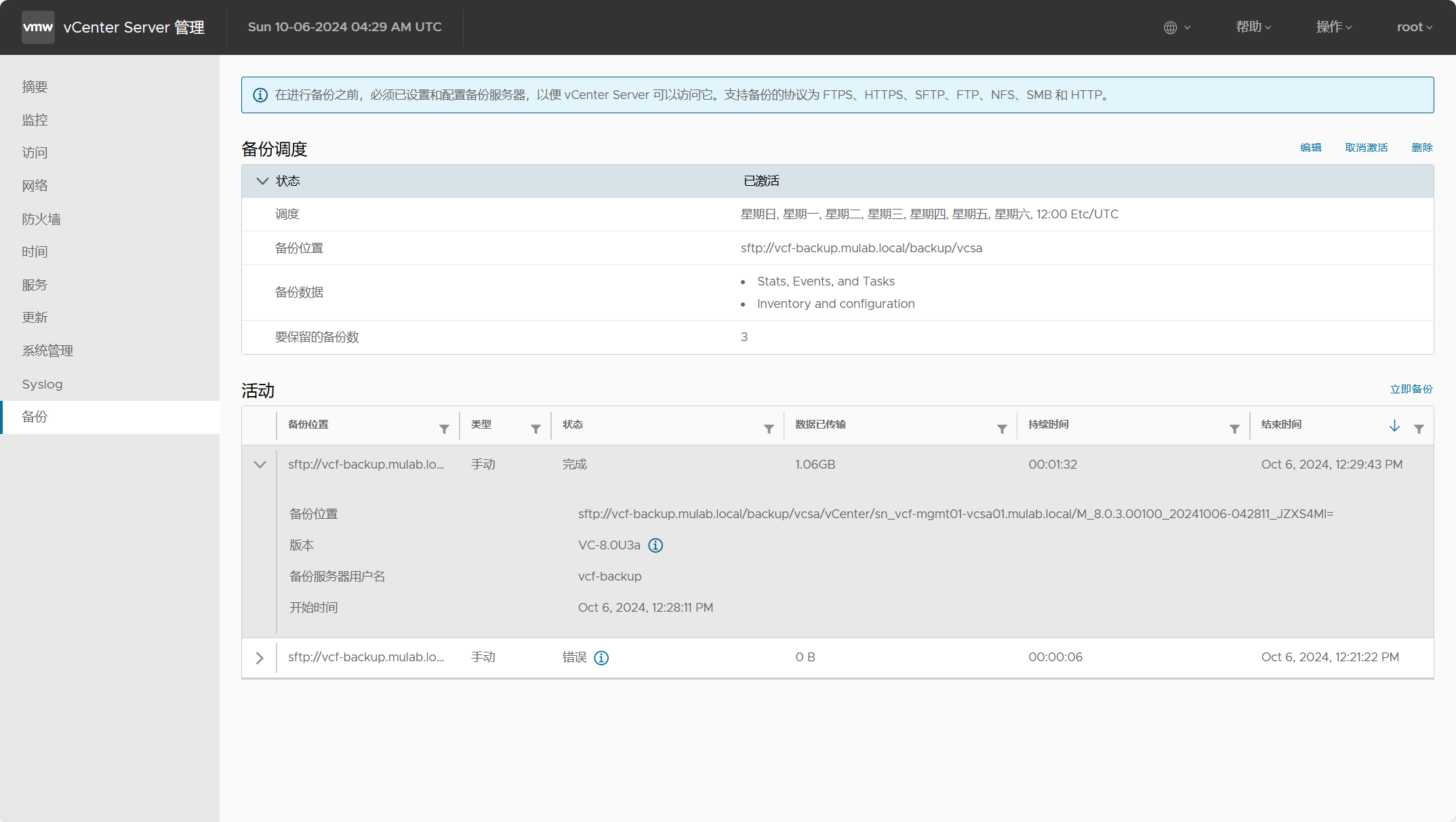Filter the 类型 column

click(535, 429)
